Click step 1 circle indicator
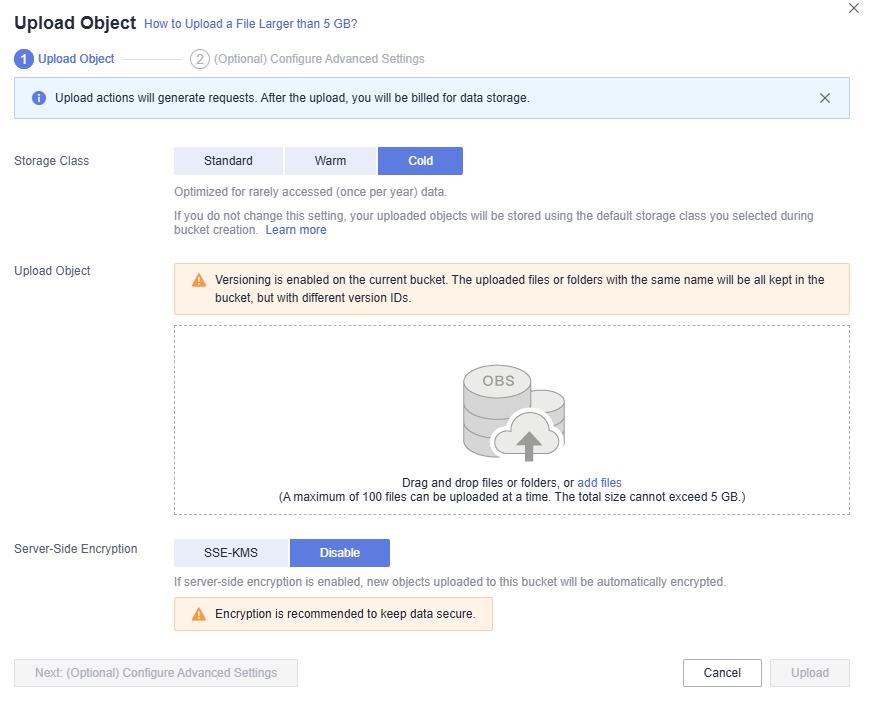This screenshot has height=701, width=871. tap(24, 59)
